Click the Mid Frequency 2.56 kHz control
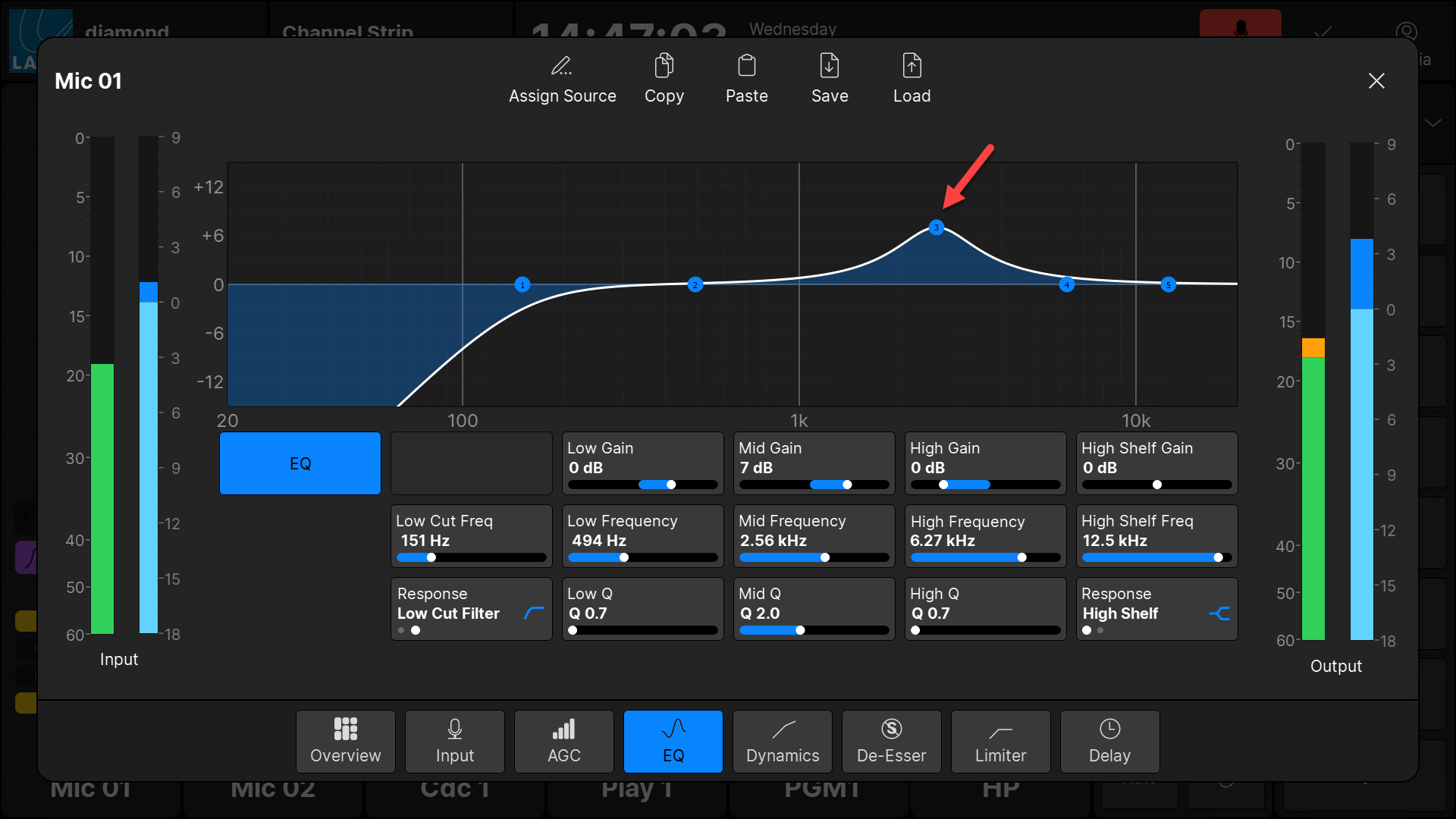This screenshot has height=819, width=1456. (814, 536)
